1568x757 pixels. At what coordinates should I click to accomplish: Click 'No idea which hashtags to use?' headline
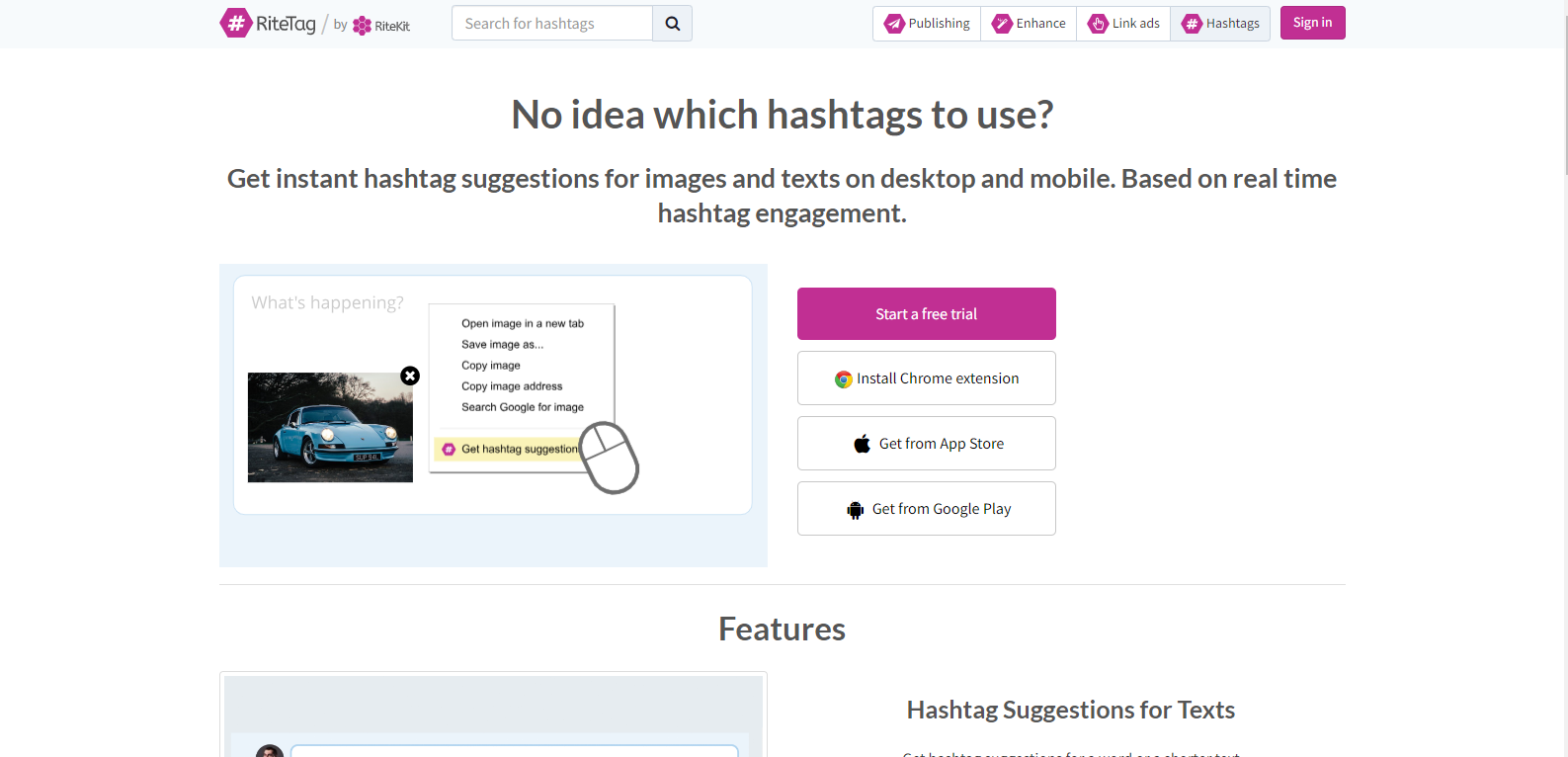[782, 115]
